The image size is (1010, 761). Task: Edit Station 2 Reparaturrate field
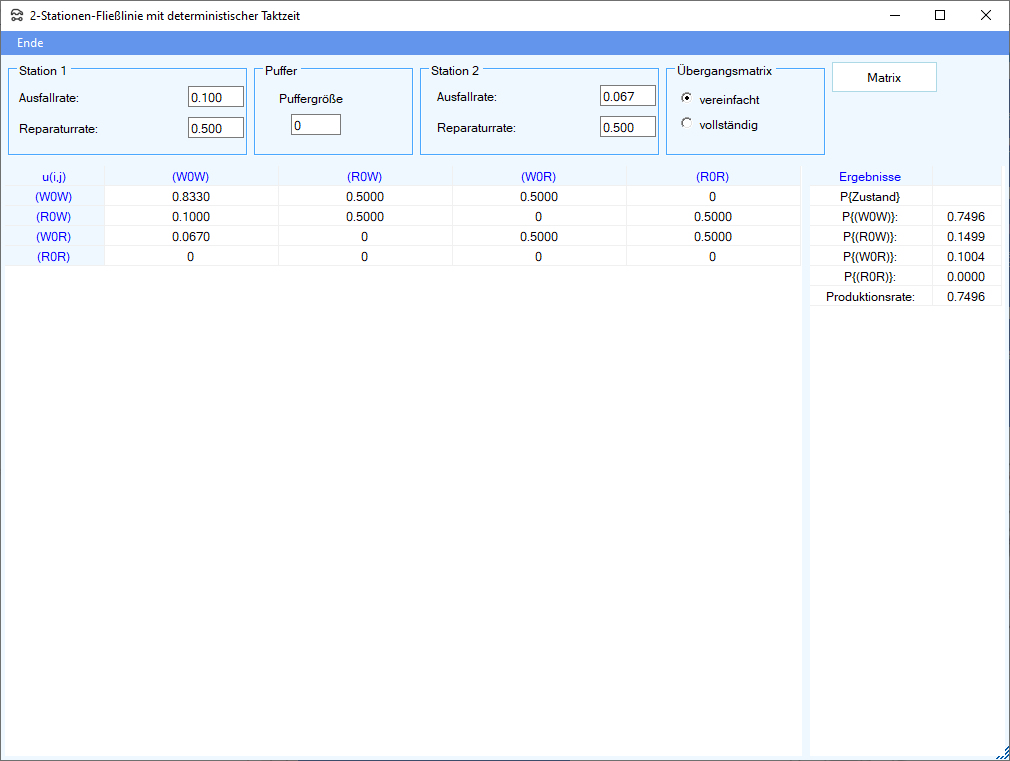pos(627,127)
